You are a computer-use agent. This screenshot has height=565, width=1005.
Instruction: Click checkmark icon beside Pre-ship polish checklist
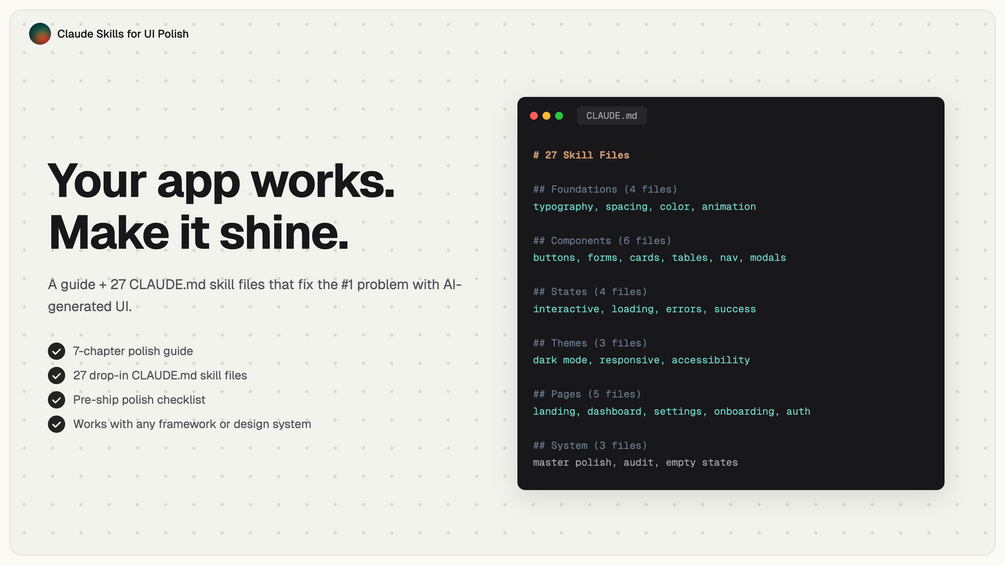56,400
